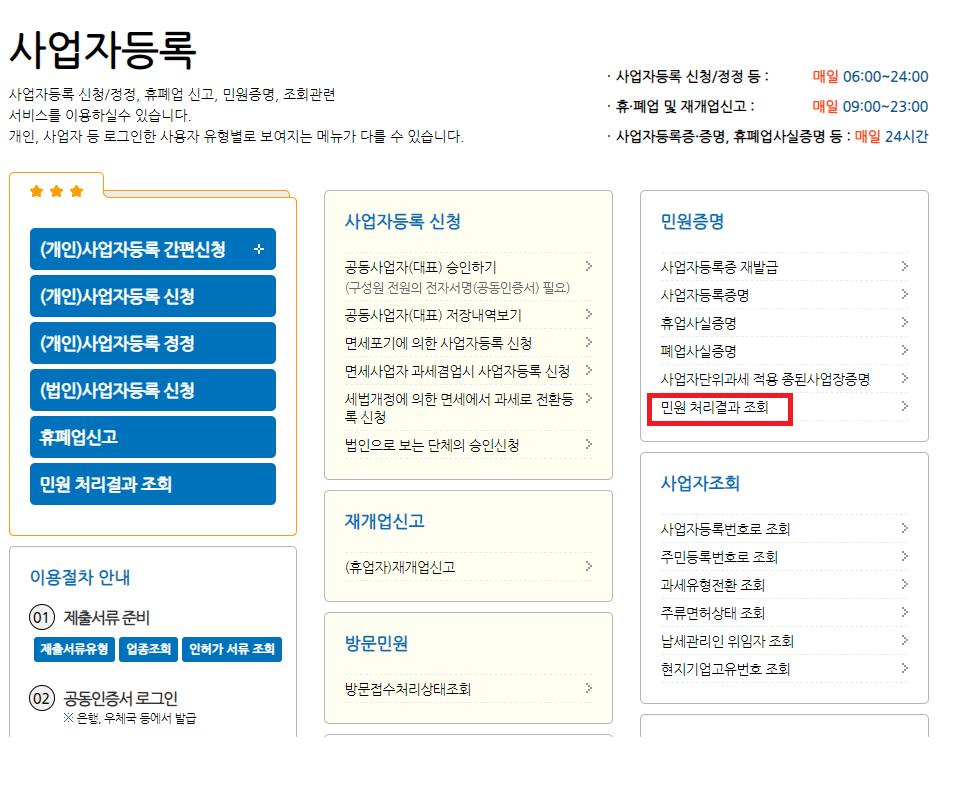This screenshot has width=961, height=810.
Task: Open 휴업사실증명 link
Action: click(698, 324)
